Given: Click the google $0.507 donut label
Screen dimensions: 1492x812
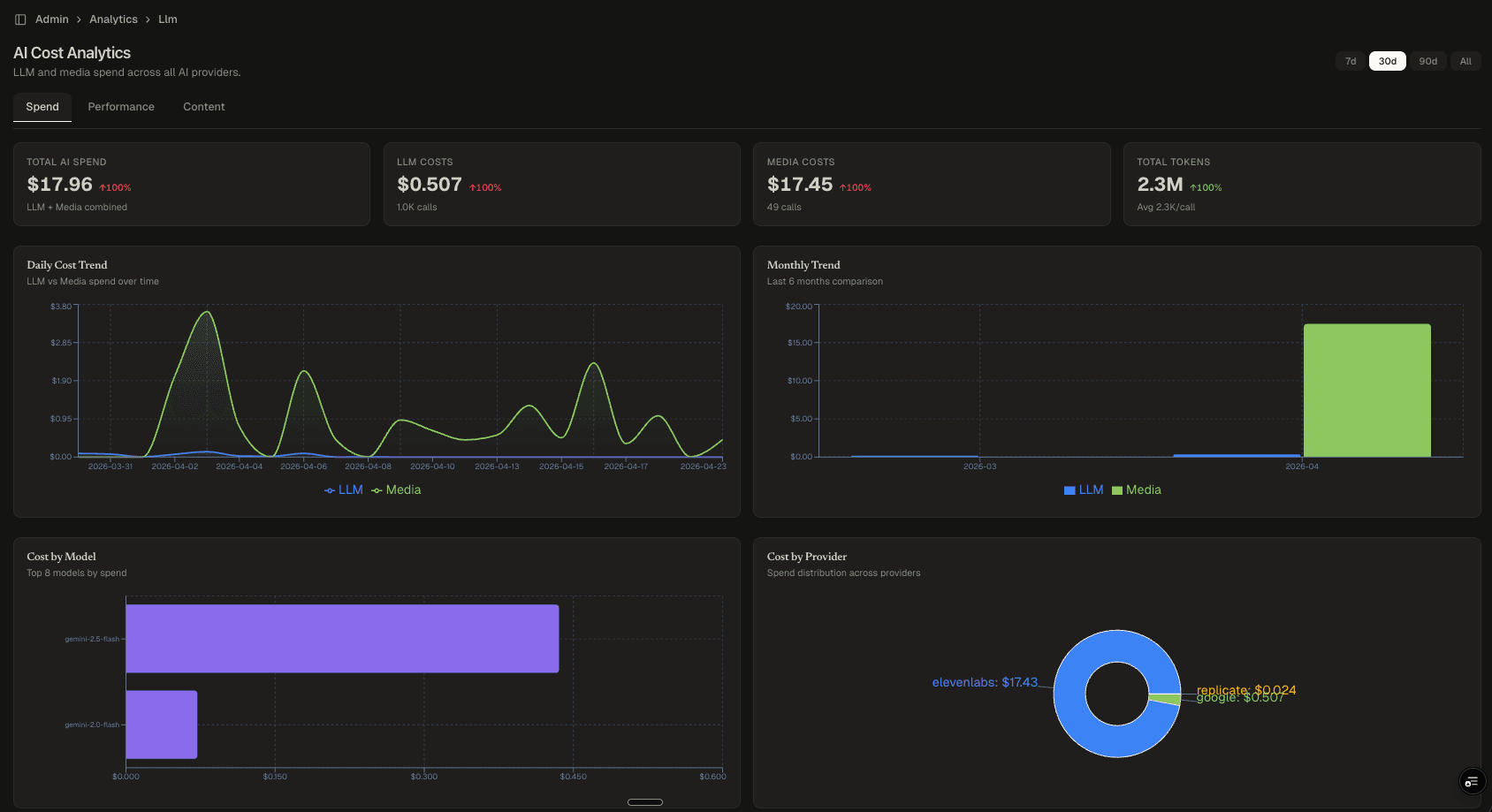Looking at the screenshot, I should (x=1240, y=696).
